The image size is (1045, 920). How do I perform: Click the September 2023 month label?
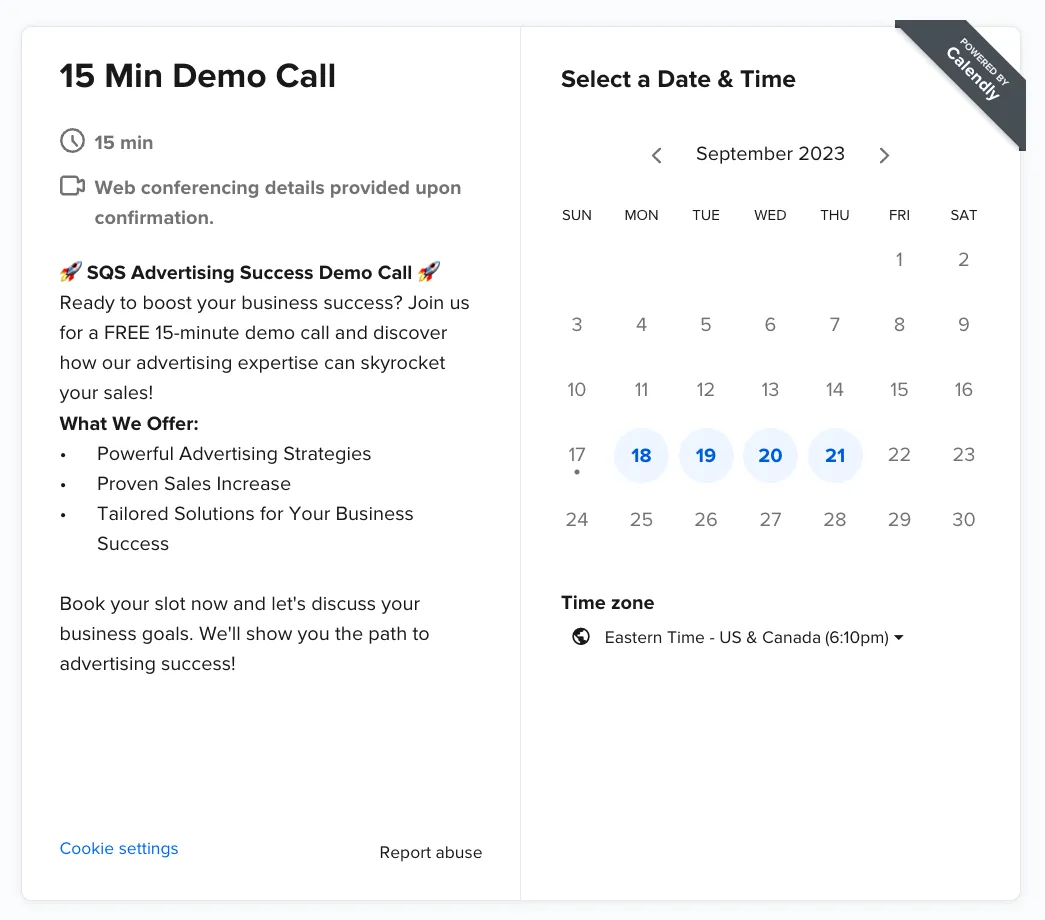[770, 154]
